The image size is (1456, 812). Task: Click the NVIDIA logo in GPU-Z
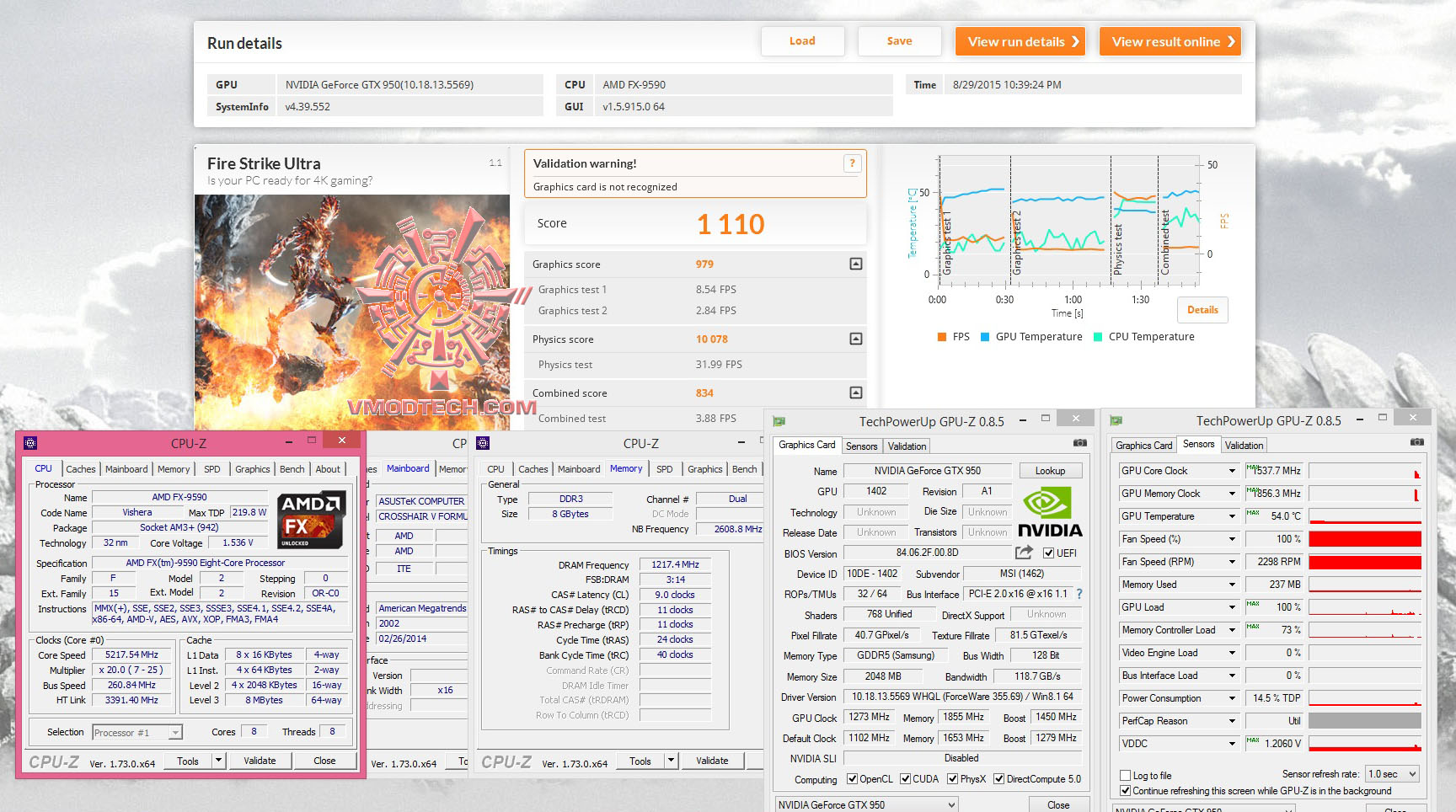pos(1049,513)
